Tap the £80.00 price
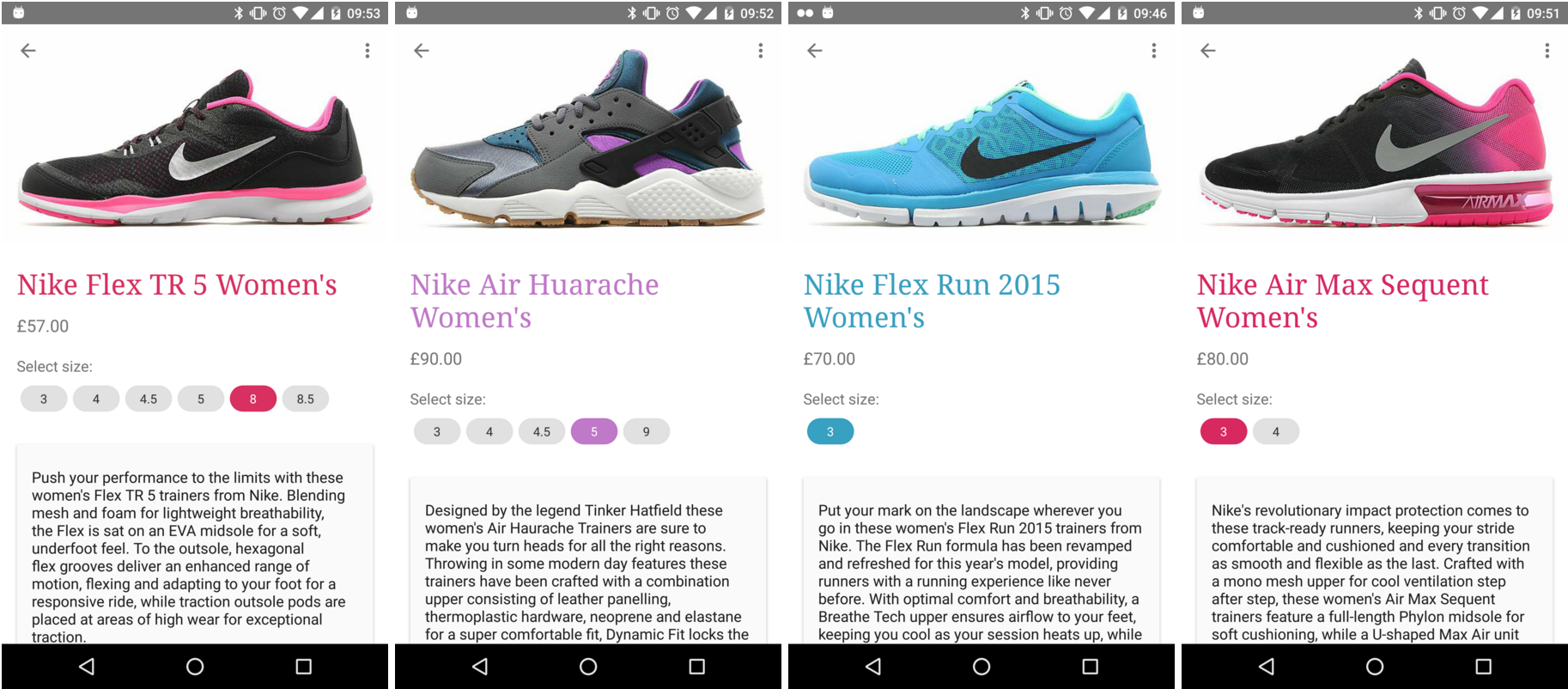This screenshot has width=1568, height=689. pyautogui.click(x=1223, y=359)
